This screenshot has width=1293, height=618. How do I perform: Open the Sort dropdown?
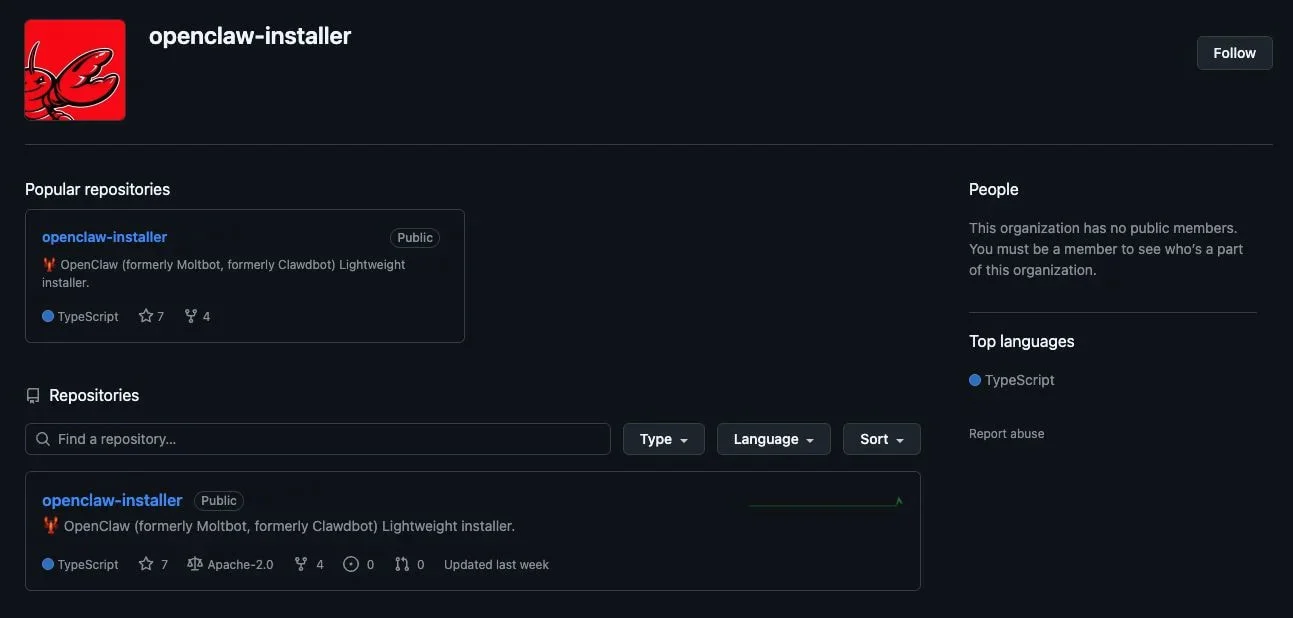(x=880, y=438)
